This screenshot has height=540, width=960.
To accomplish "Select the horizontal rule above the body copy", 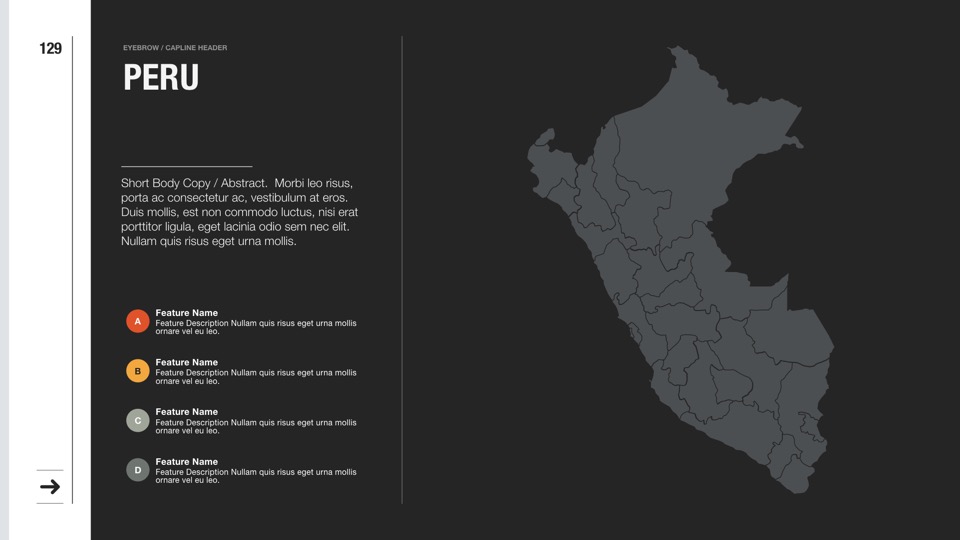I will pos(186,166).
